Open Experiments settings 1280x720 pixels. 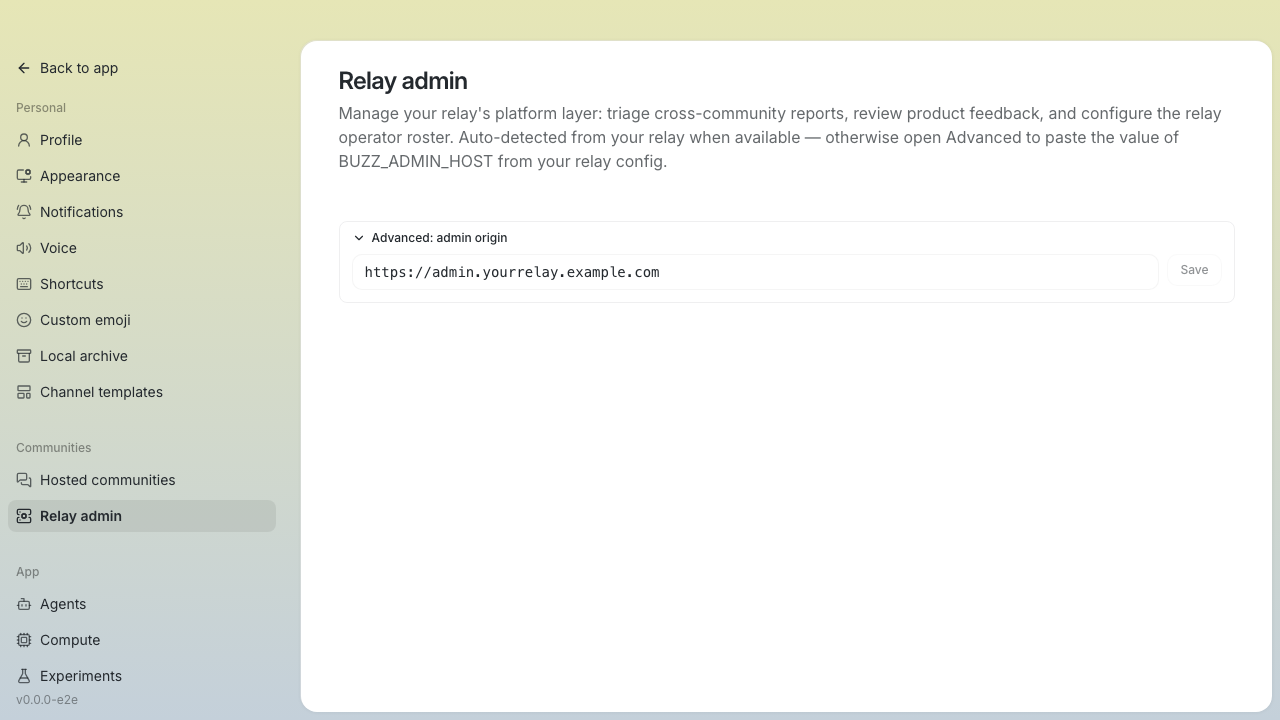pos(142,676)
